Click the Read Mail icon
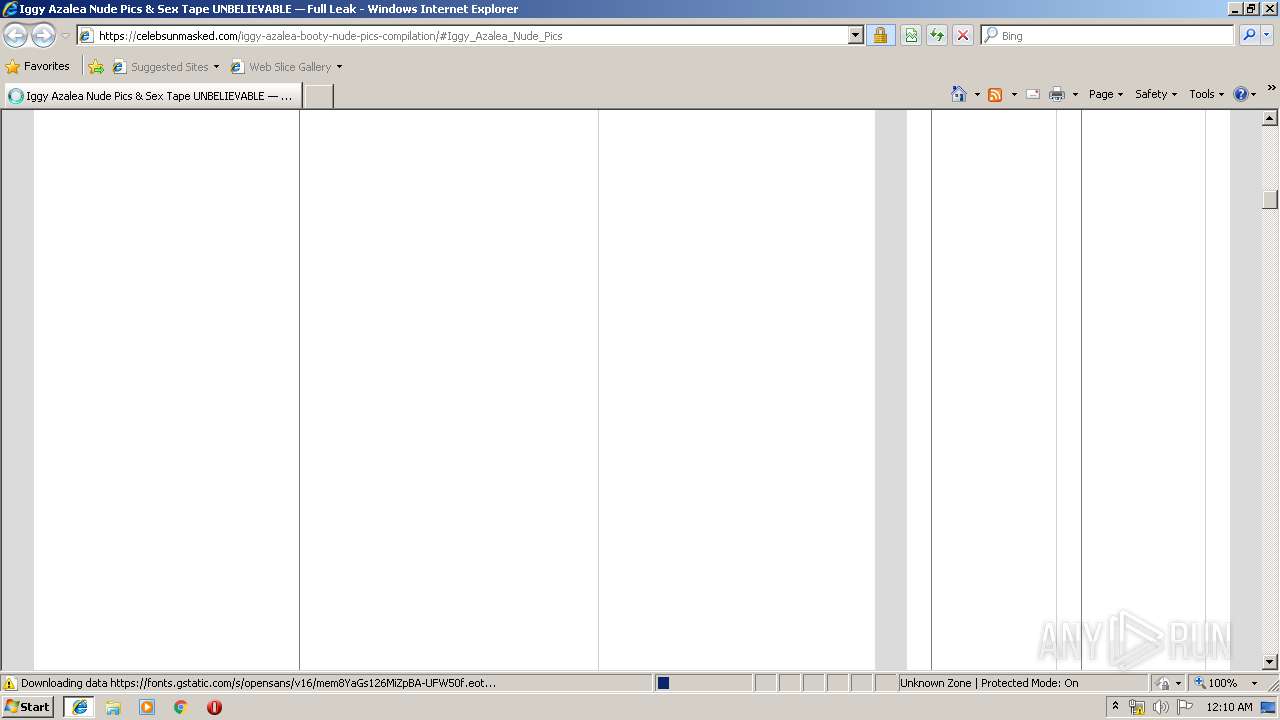 click(1033, 94)
